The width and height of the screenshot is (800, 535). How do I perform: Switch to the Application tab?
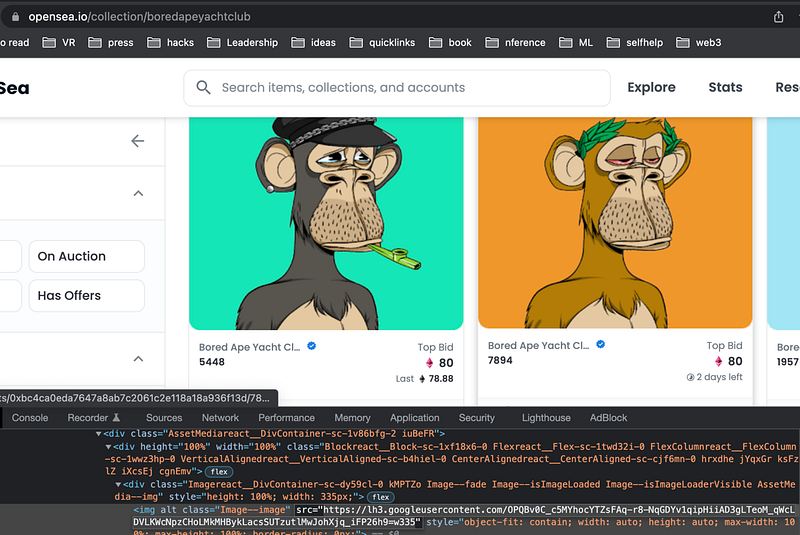tap(414, 418)
